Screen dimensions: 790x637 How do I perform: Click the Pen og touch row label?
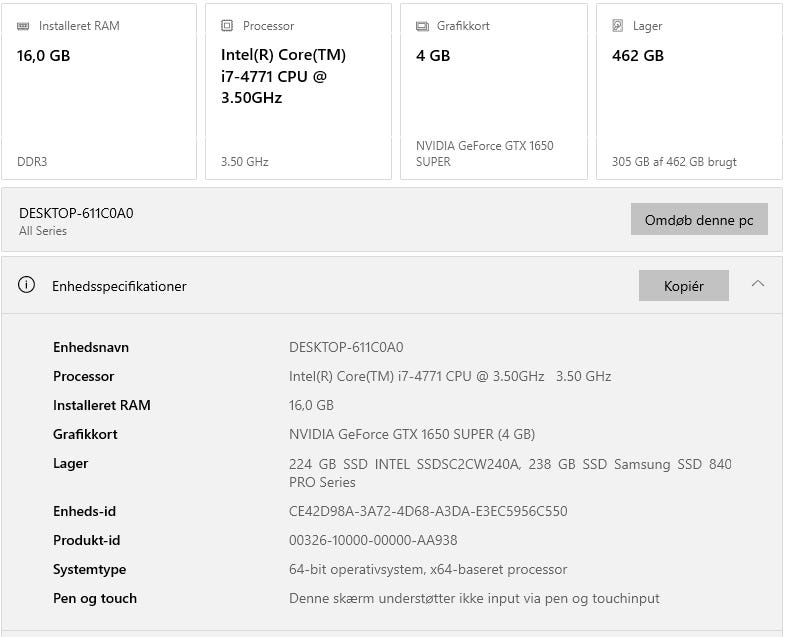coord(95,598)
